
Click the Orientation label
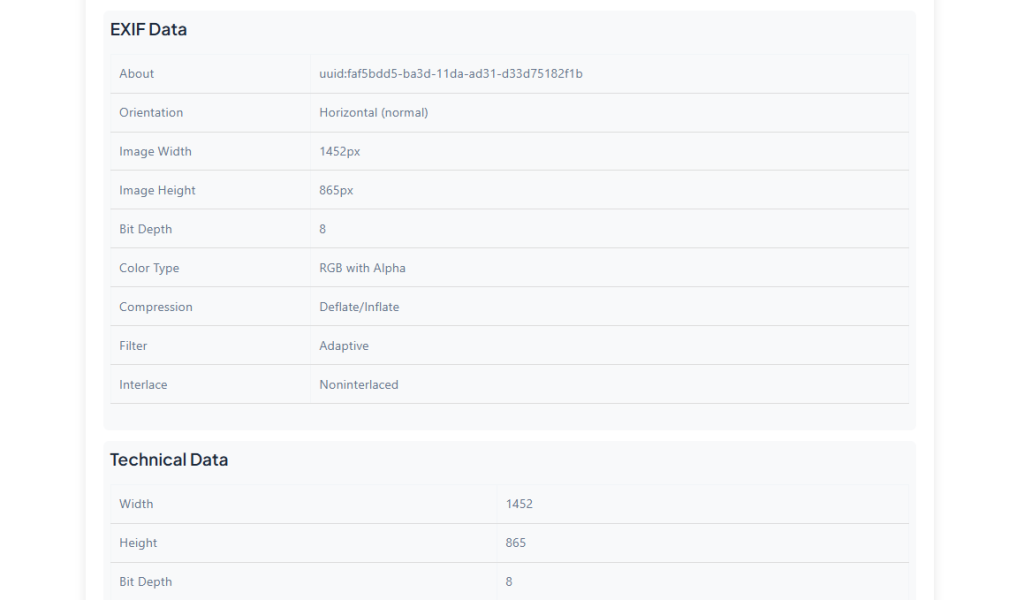(151, 112)
